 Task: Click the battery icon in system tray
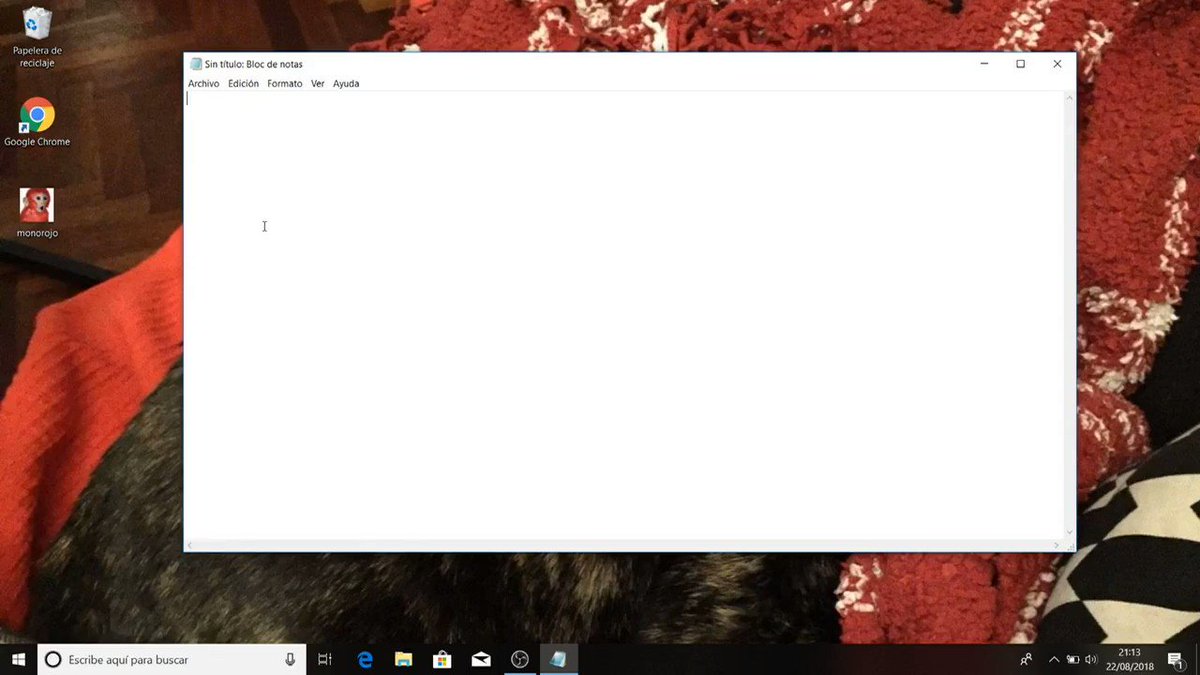[1073, 660]
